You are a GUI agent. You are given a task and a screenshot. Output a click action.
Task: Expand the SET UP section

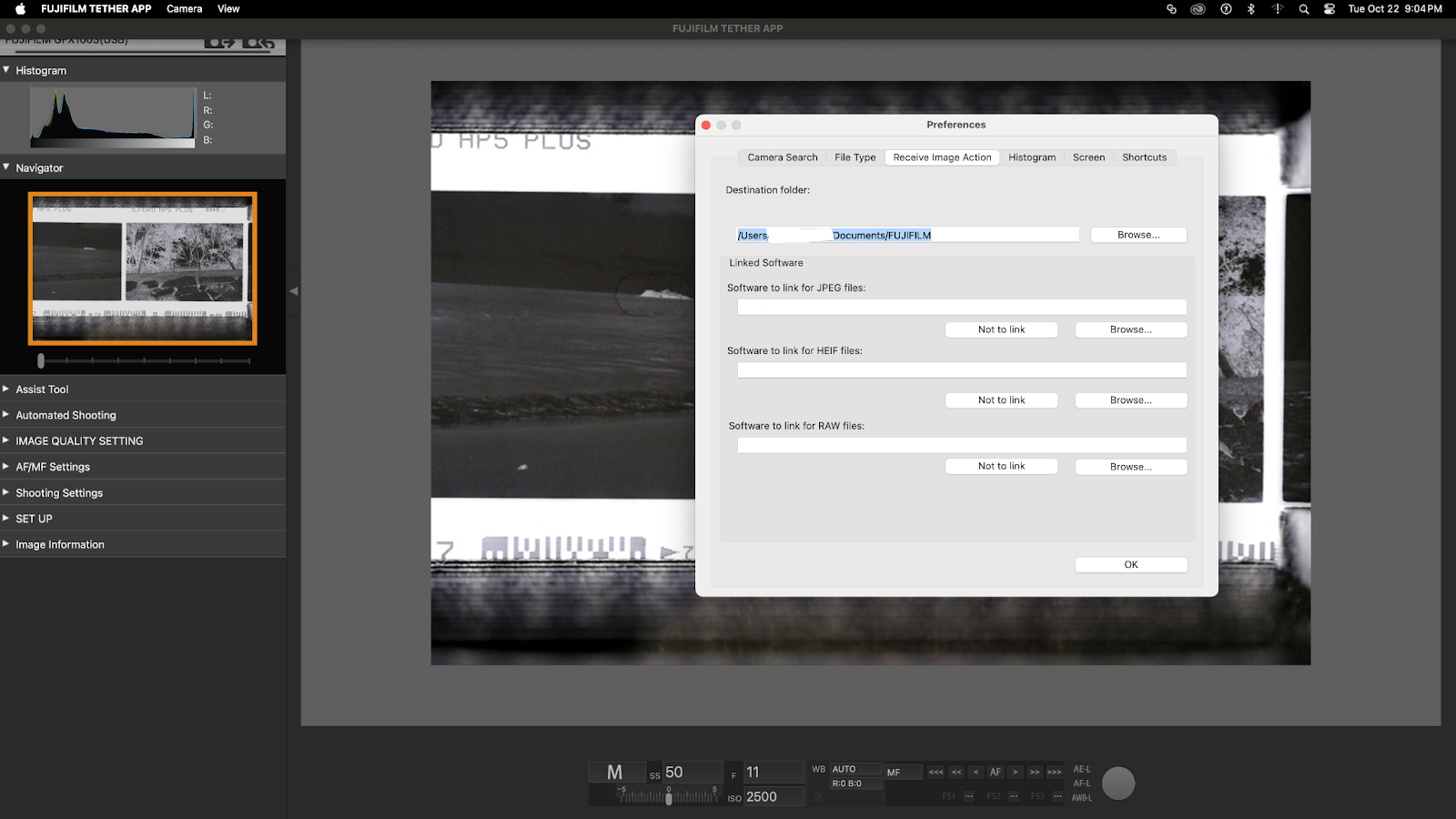point(6,519)
